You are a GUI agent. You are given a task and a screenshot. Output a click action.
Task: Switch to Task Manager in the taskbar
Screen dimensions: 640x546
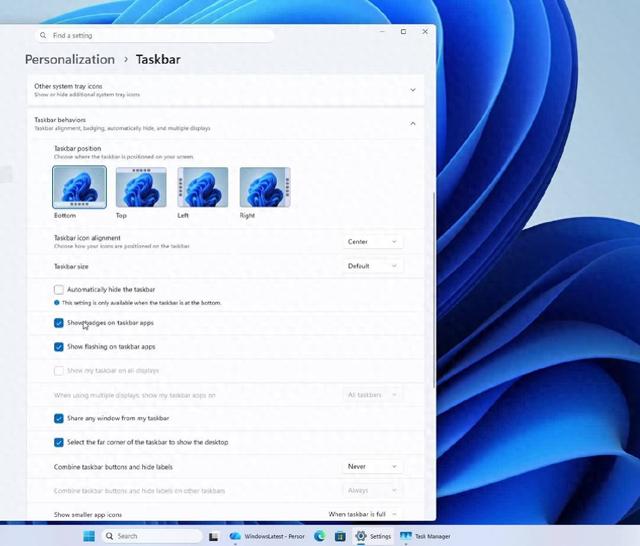[x=425, y=536]
